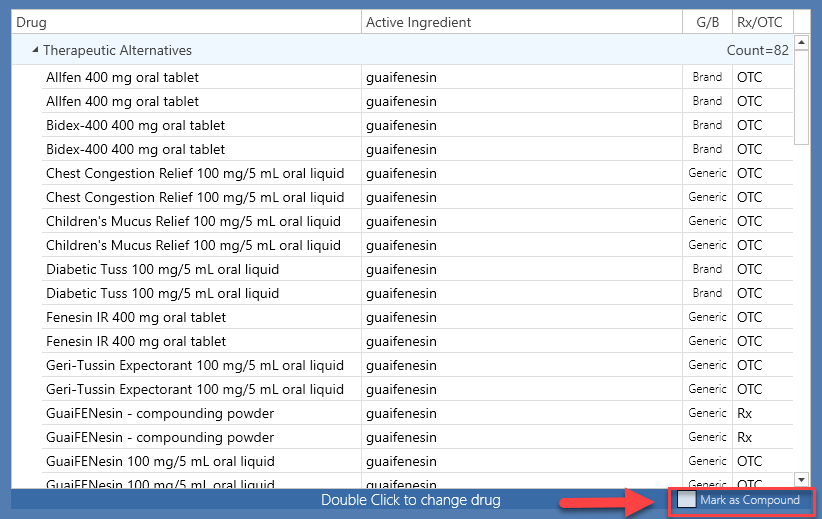This screenshot has height=519, width=822.
Task: Collapse the Therapeutic Alternatives group
Action: pos(35,50)
